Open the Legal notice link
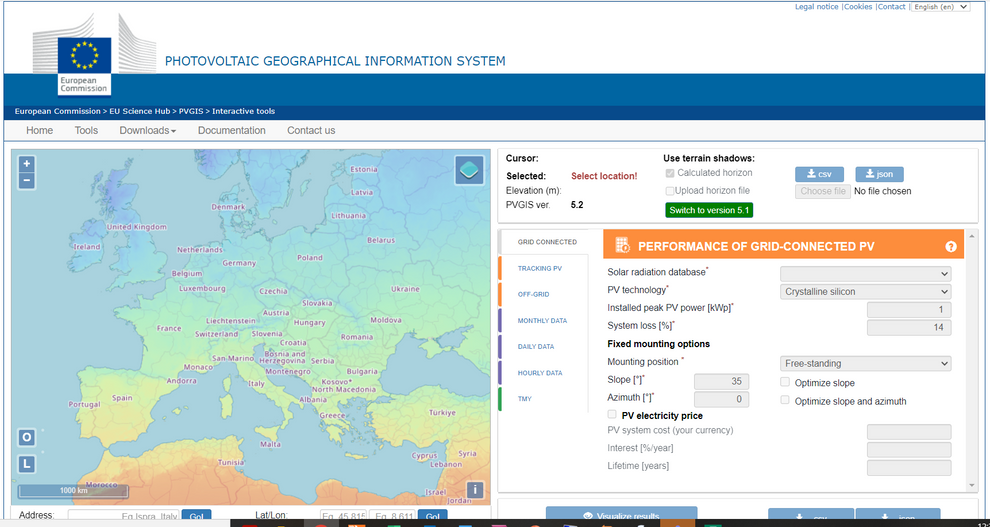The width and height of the screenshot is (990, 527). (x=817, y=6)
